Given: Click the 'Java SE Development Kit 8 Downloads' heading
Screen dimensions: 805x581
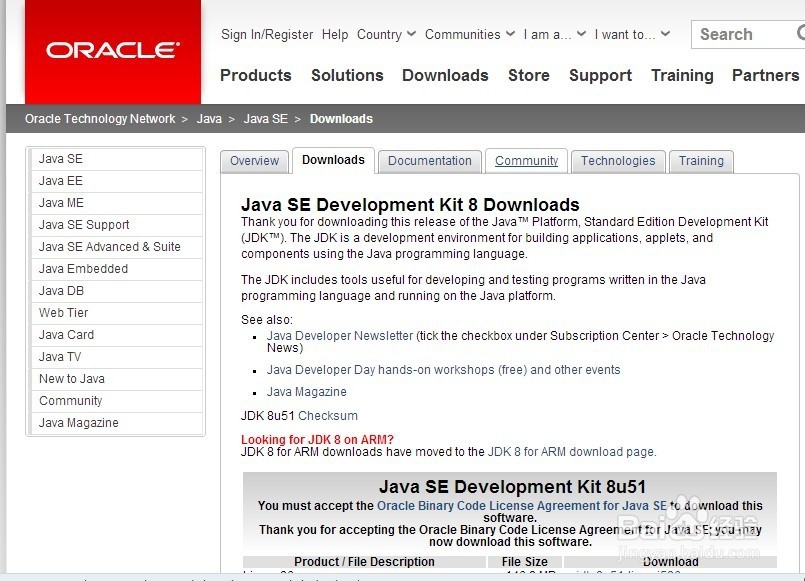Looking at the screenshot, I should click(410, 205).
